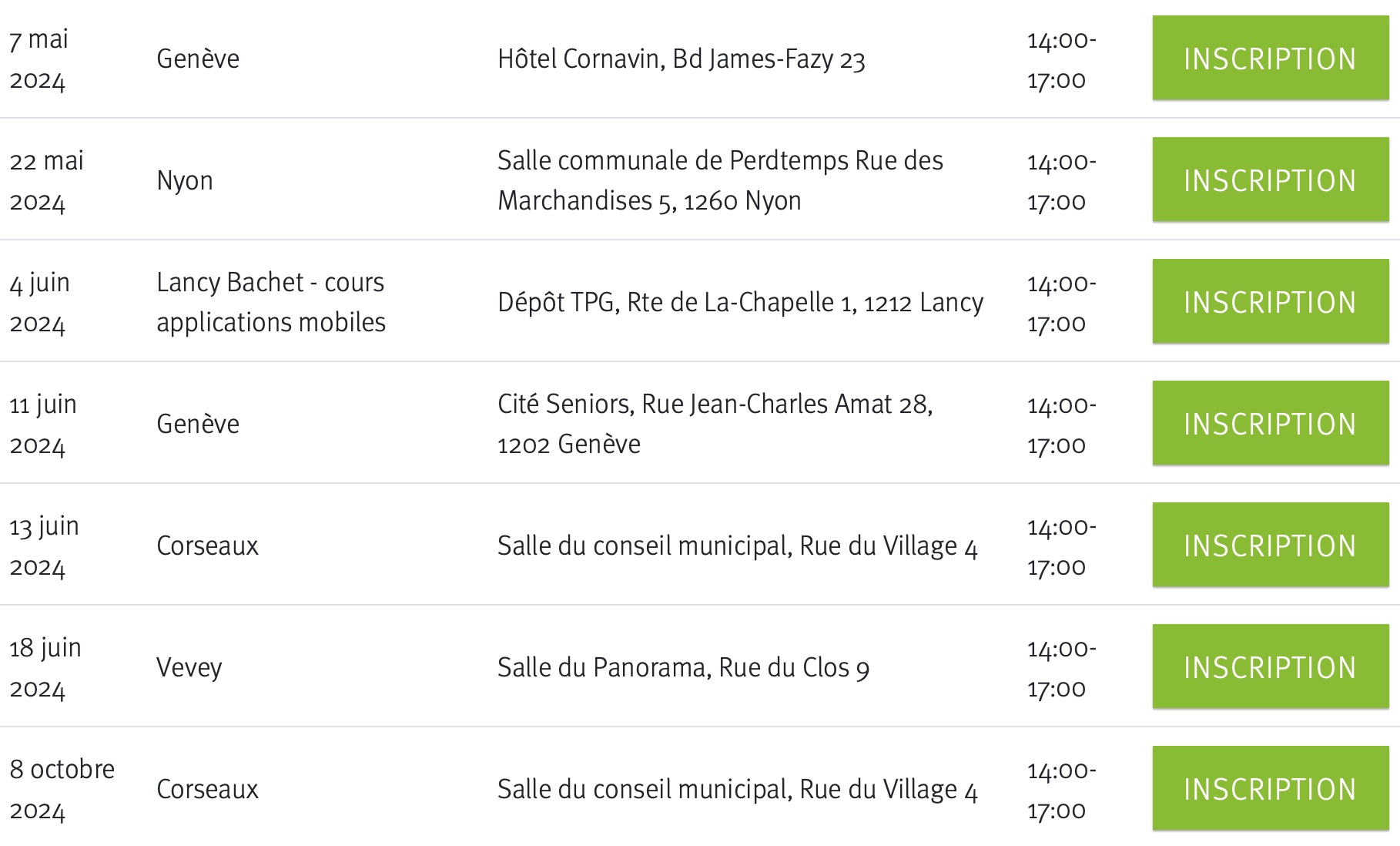Click INSCRIPTION for 8 octobre Corseaux
1400x846 pixels.
tap(1270, 789)
